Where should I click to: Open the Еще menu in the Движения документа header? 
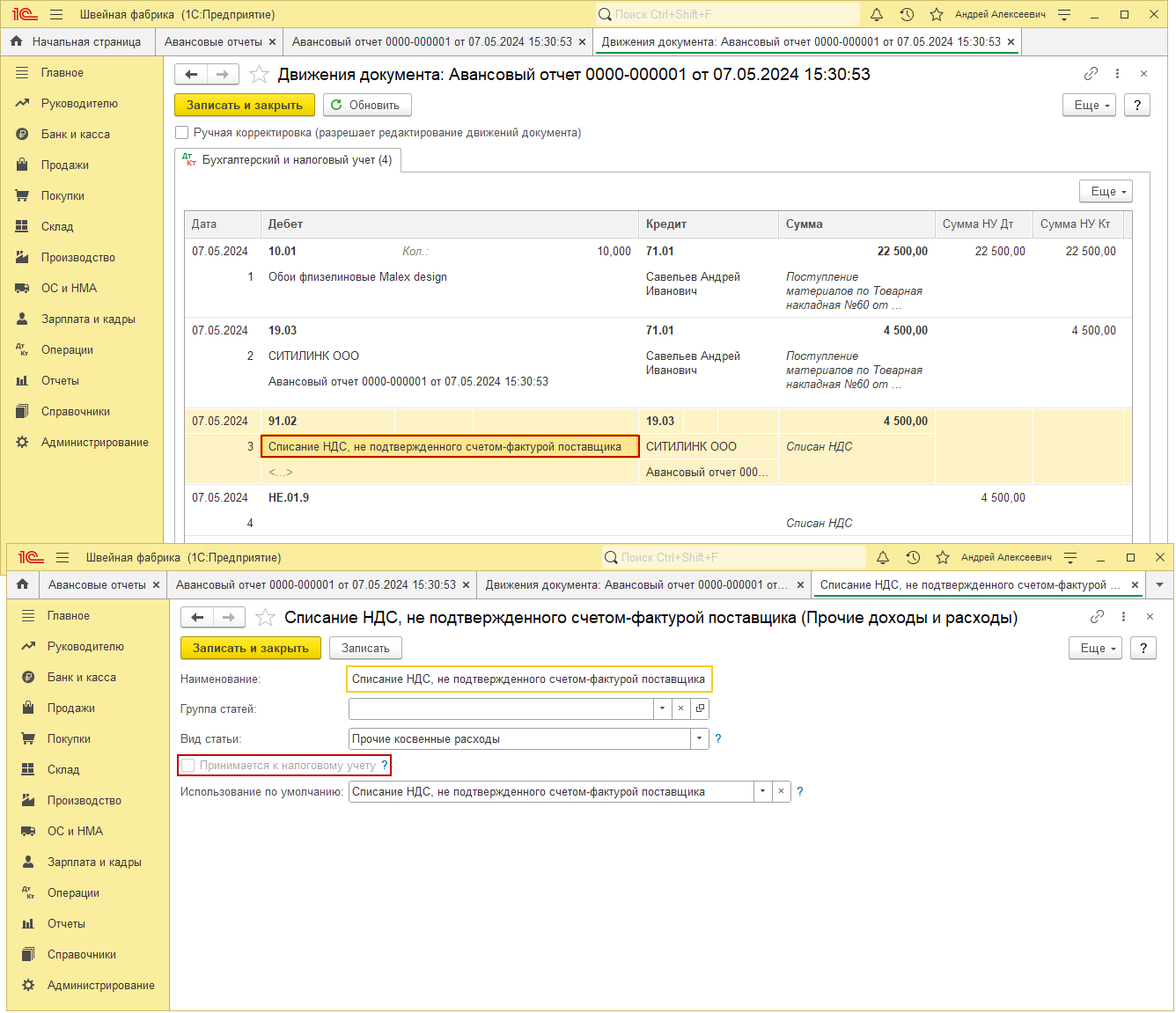click(x=1090, y=105)
